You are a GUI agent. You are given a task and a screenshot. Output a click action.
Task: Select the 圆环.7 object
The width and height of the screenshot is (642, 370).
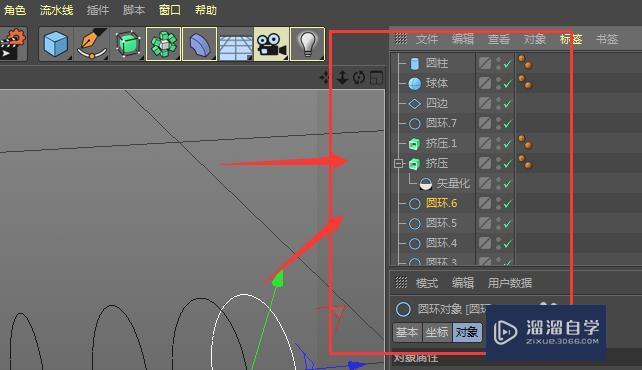(441, 123)
